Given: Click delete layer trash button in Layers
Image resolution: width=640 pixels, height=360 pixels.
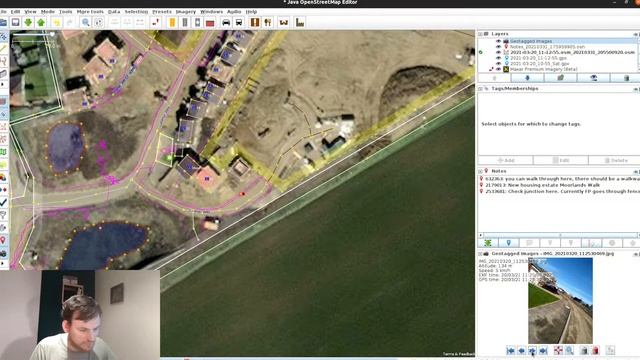Looking at the screenshot, I should coord(627,78).
